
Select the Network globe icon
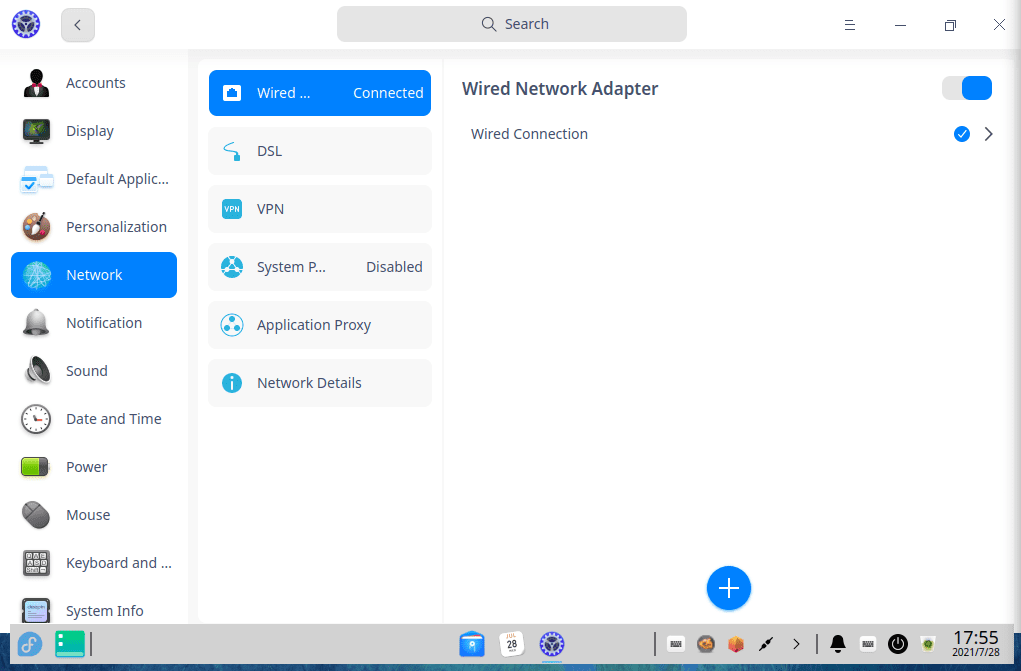coord(36,275)
